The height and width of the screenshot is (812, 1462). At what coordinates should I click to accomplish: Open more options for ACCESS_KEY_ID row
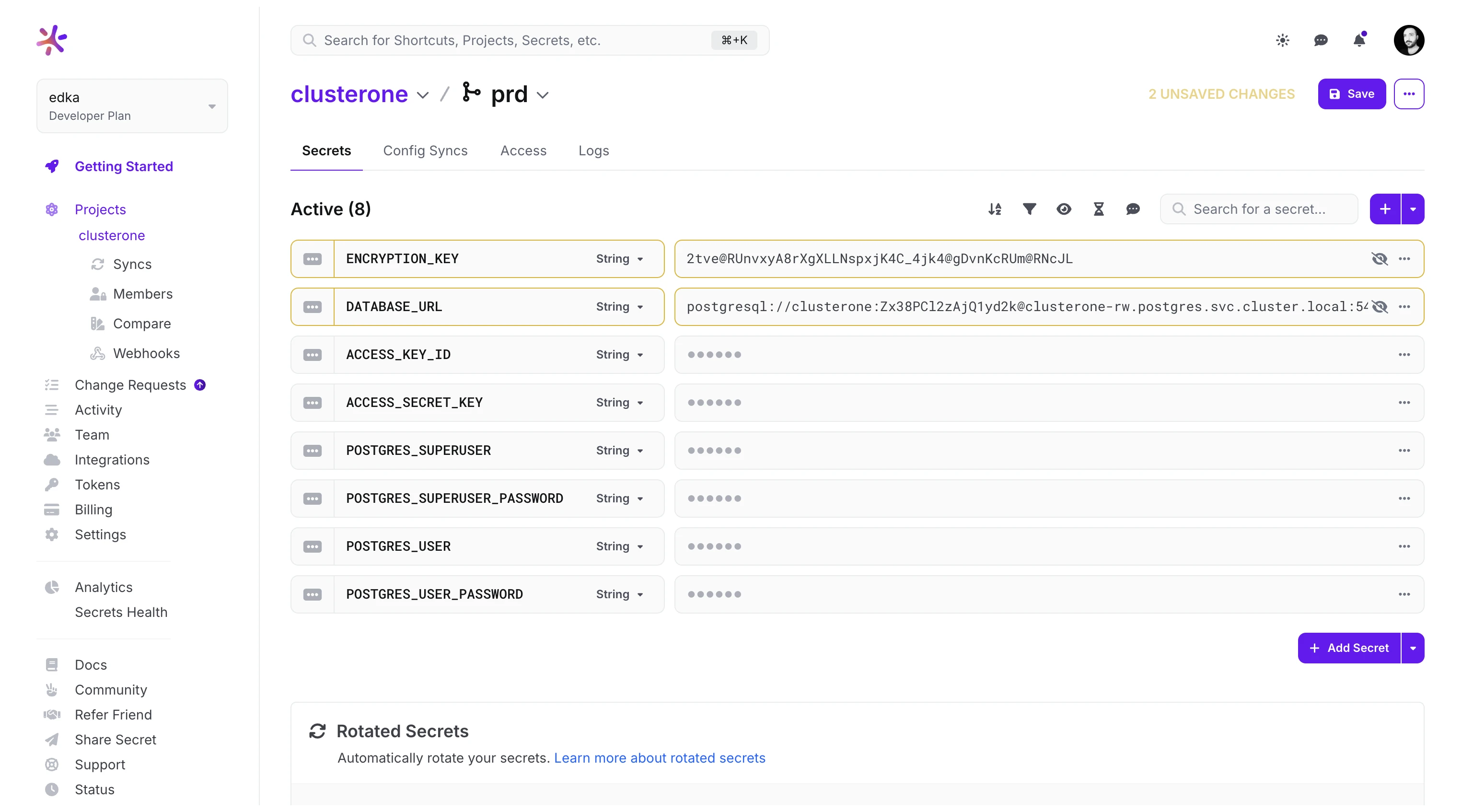tap(1404, 355)
